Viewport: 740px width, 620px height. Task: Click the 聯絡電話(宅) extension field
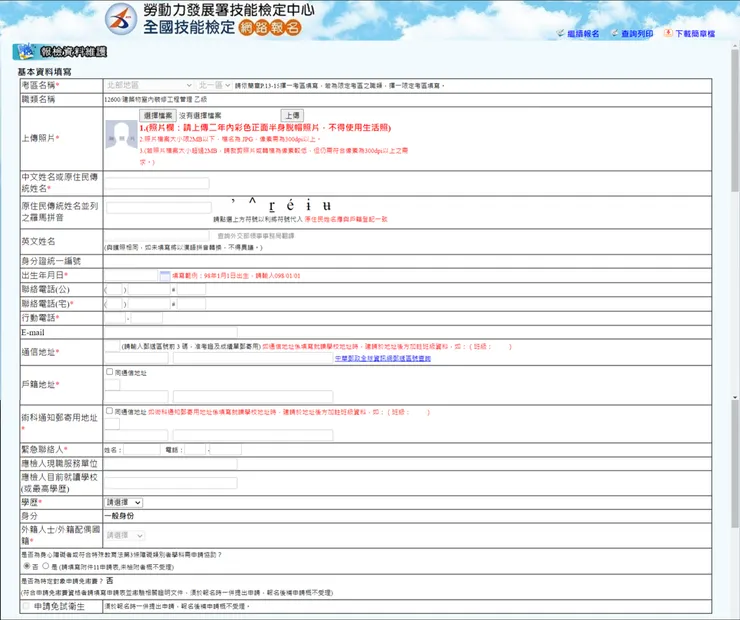point(192,304)
